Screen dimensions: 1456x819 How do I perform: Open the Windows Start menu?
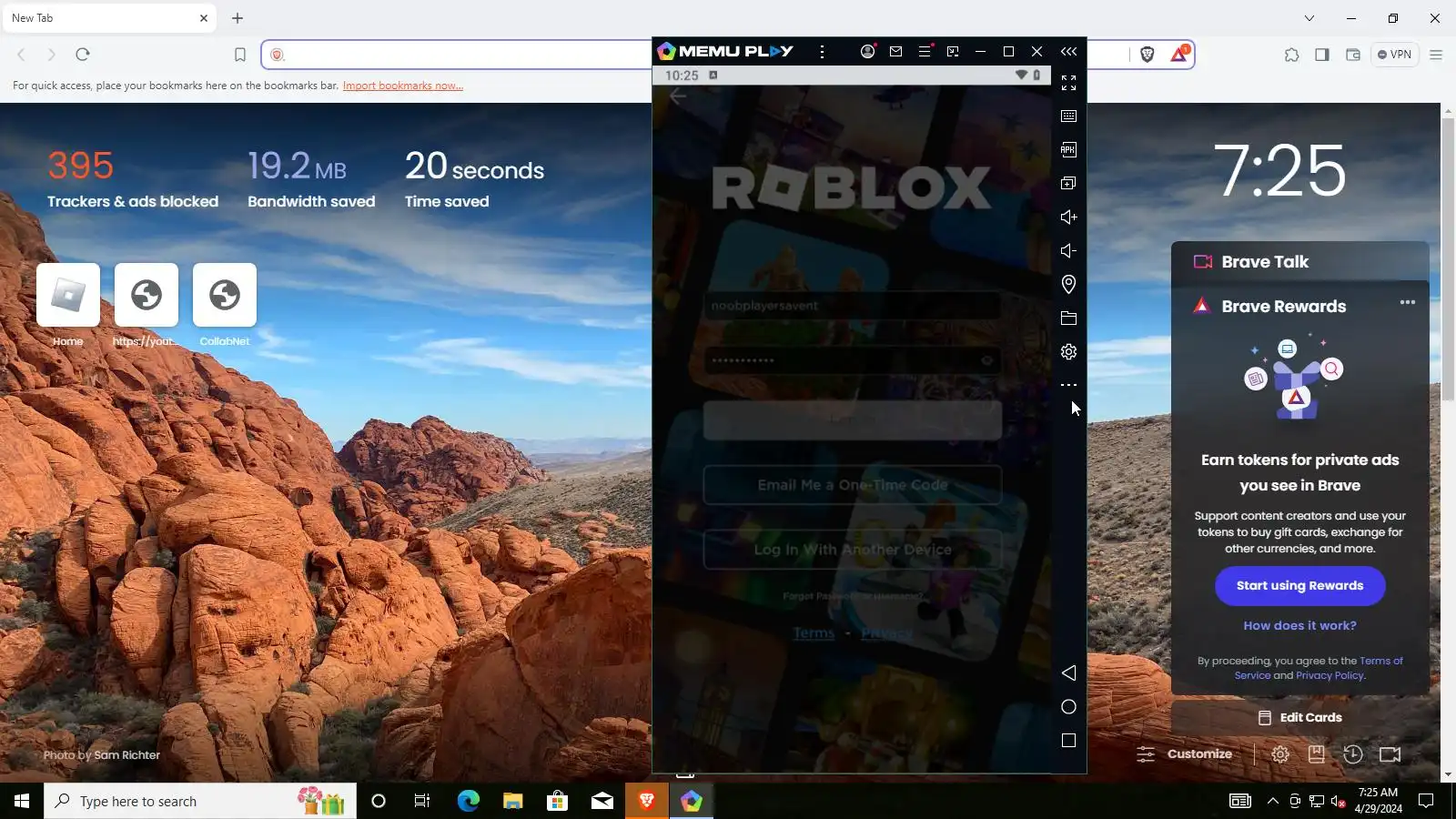point(22,801)
